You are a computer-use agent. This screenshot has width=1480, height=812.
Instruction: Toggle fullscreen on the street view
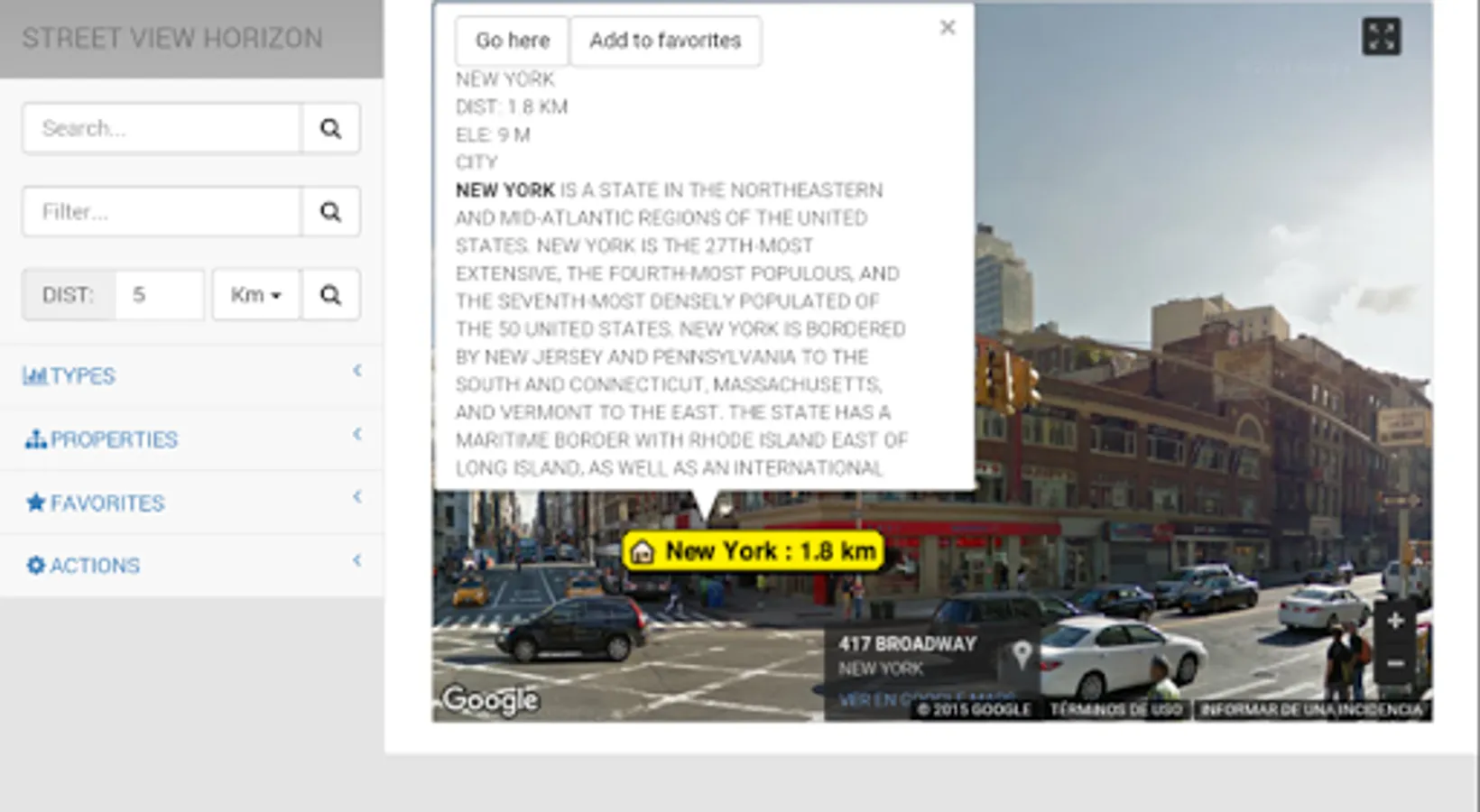pos(1381,37)
